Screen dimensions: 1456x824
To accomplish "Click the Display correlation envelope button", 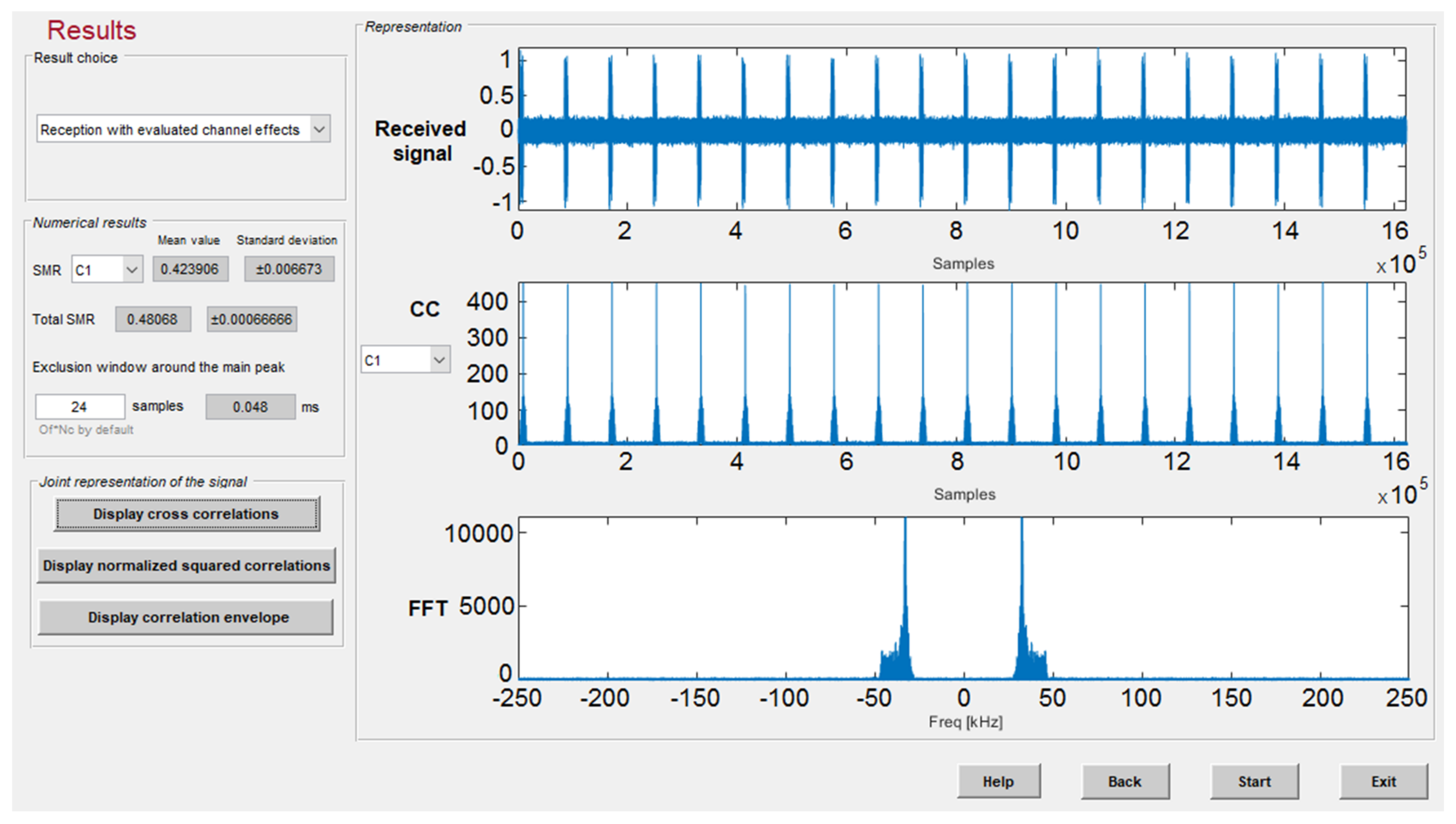I will point(187,617).
